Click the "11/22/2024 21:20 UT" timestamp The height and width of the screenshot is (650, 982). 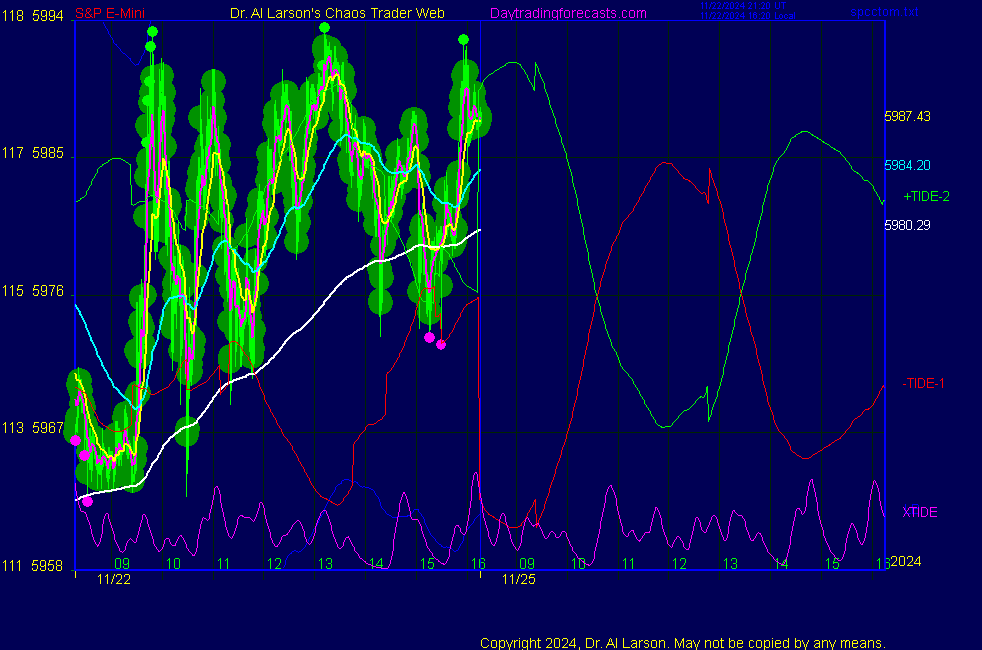[x=743, y=6]
